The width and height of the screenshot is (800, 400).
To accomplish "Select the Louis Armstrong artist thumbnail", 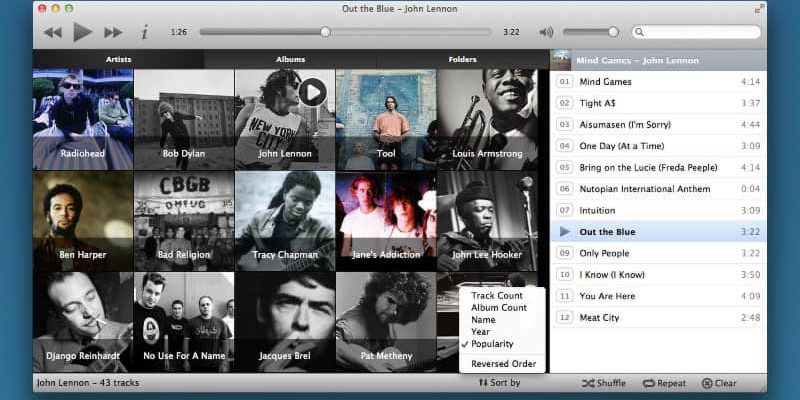I will click(487, 119).
